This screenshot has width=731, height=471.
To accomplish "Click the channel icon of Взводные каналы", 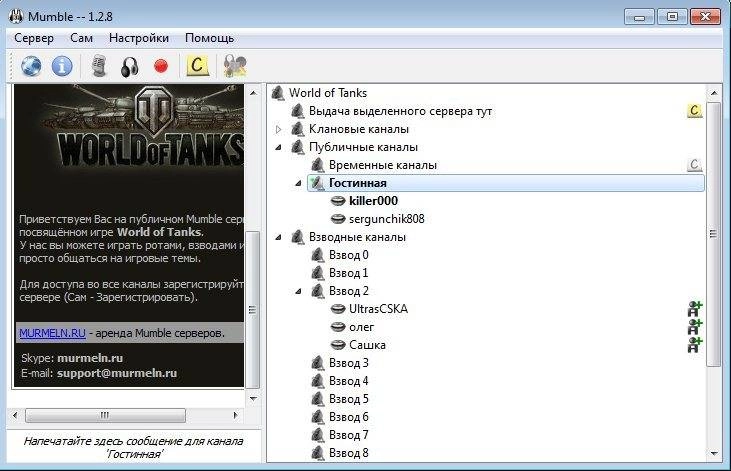I will 297,237.
